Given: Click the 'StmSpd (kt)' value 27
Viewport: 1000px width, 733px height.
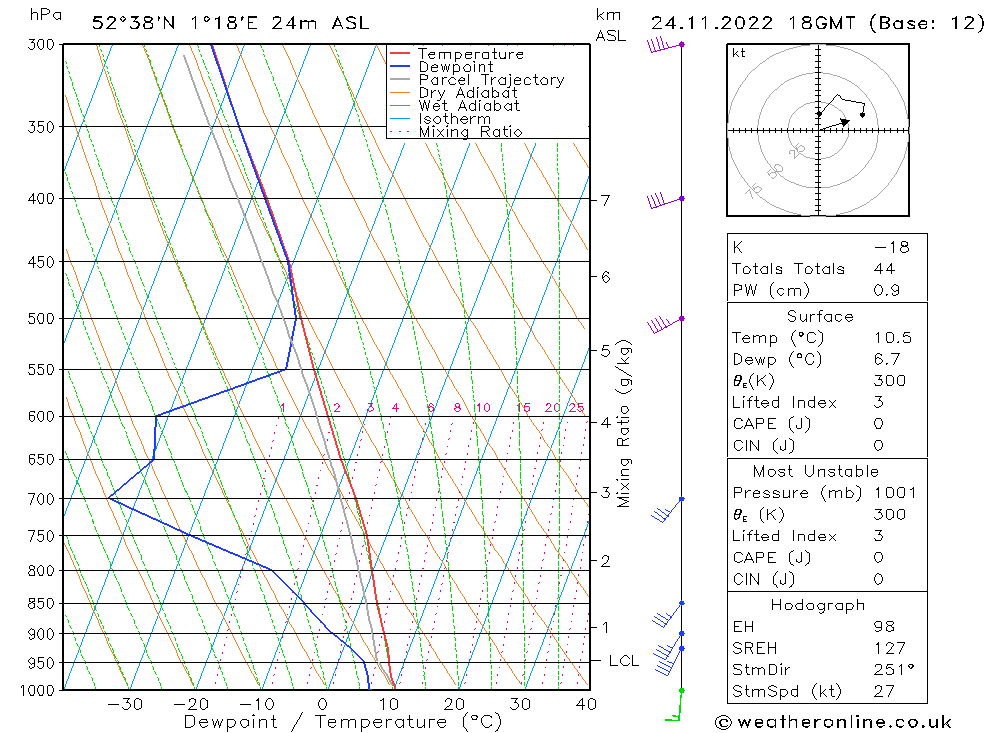Looking at the screenshot, I should (885, 692).
